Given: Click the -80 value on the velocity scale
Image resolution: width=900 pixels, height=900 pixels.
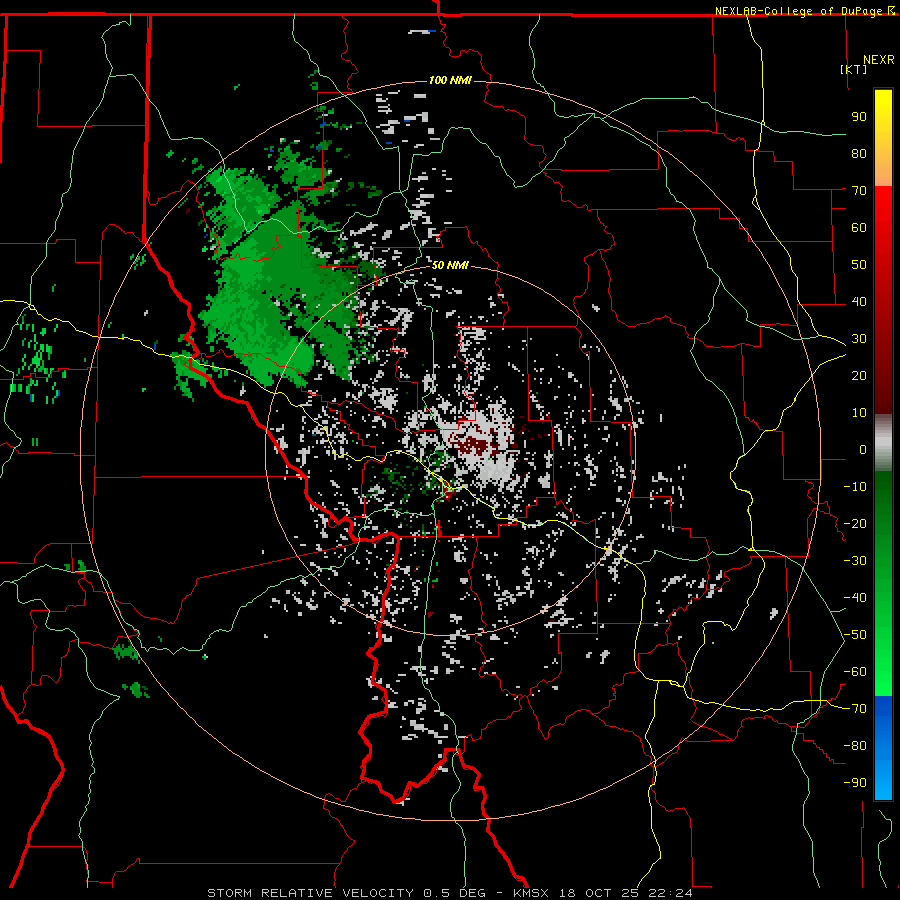Looking at the screenshot, I should pos(855,746).
